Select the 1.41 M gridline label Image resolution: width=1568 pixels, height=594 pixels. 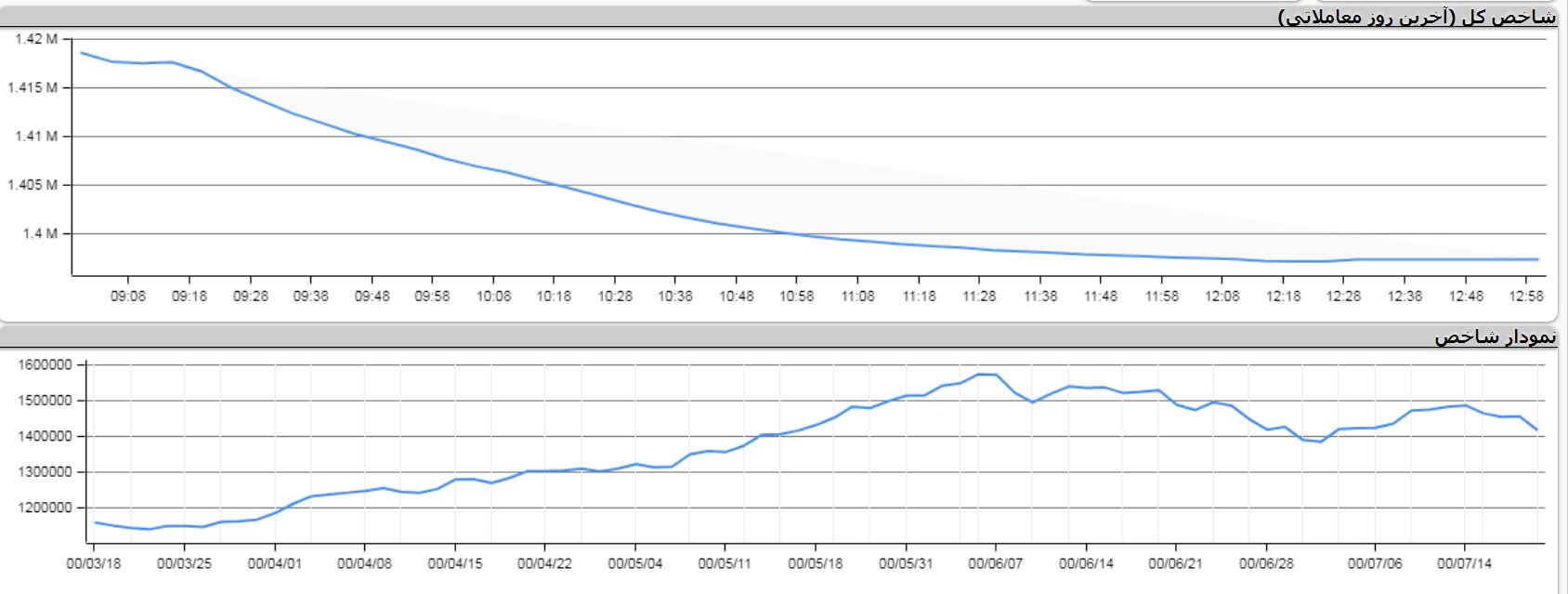pyautogui.click(x=37, y=136)
